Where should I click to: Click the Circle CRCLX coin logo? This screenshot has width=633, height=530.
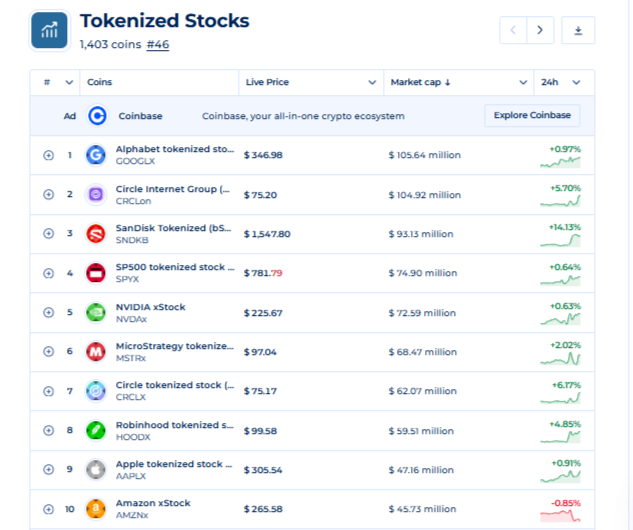click(x=96, y=391)
